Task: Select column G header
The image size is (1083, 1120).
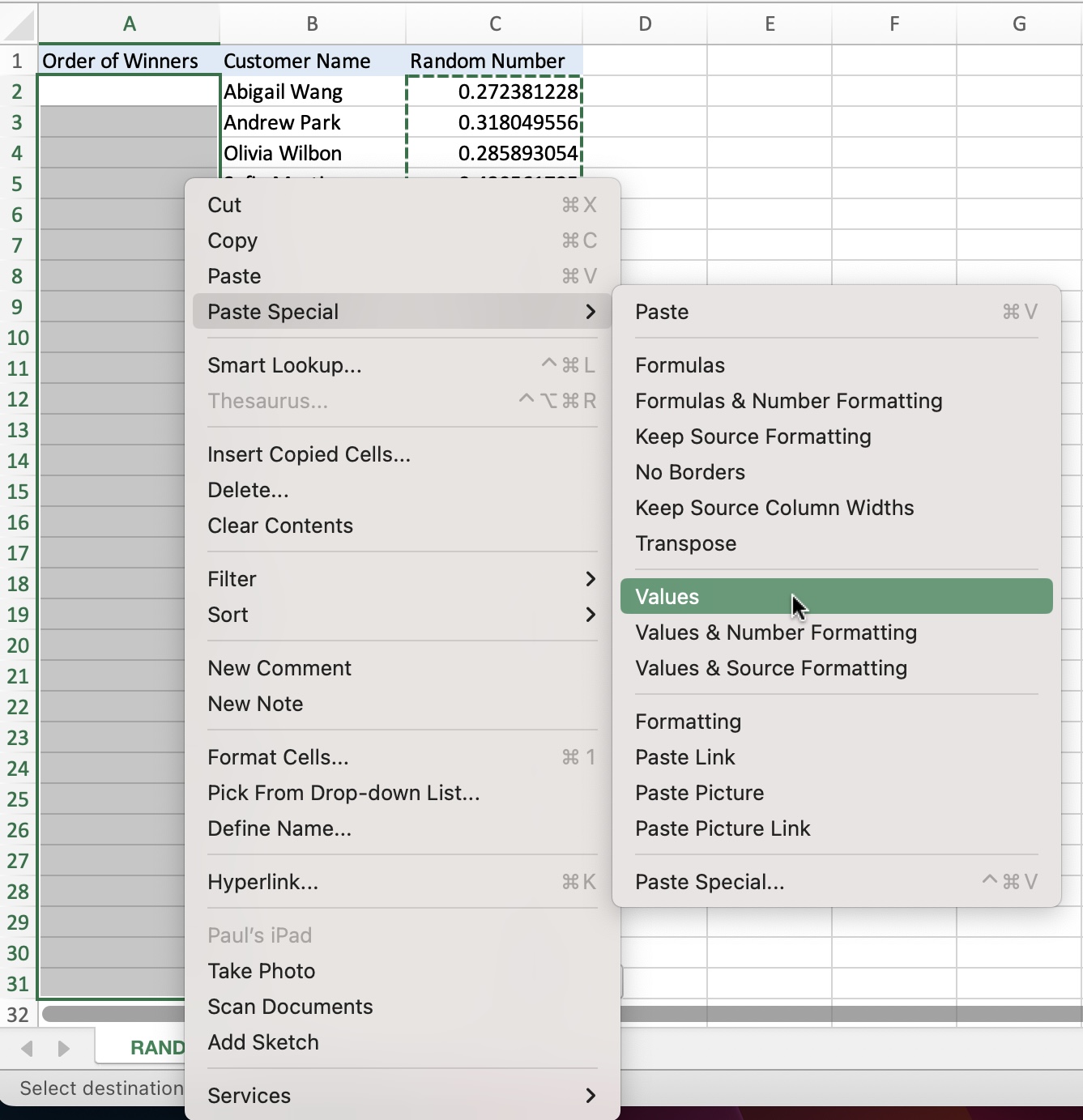Action: click(1020, 24)
